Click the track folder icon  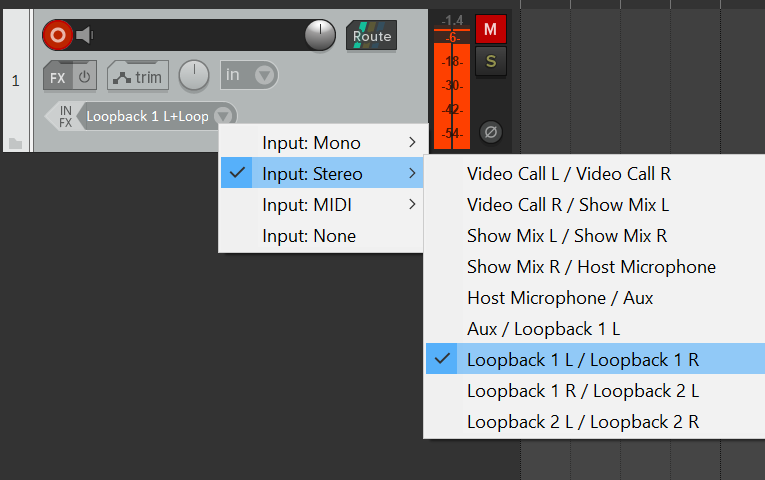(x=16, y=143)
